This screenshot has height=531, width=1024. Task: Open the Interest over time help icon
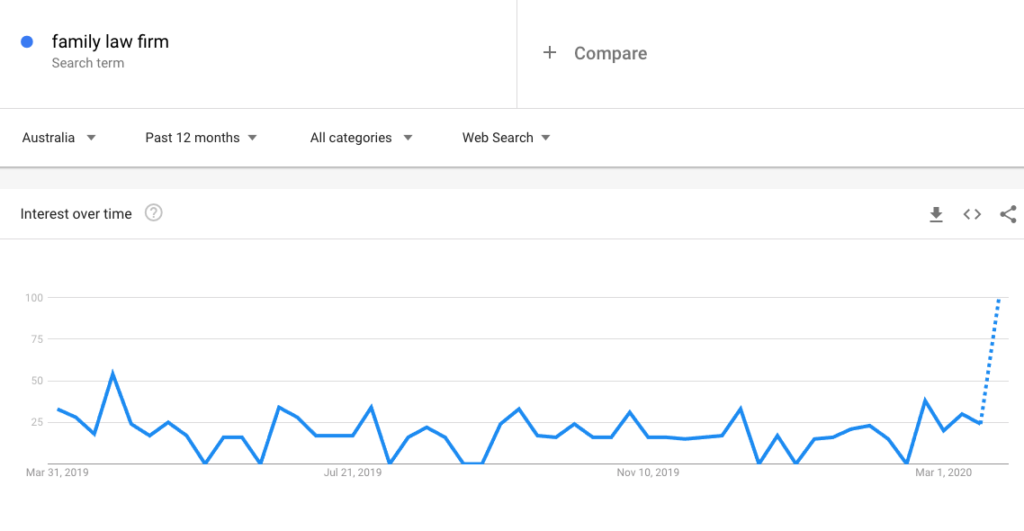[x=153, y=213]
